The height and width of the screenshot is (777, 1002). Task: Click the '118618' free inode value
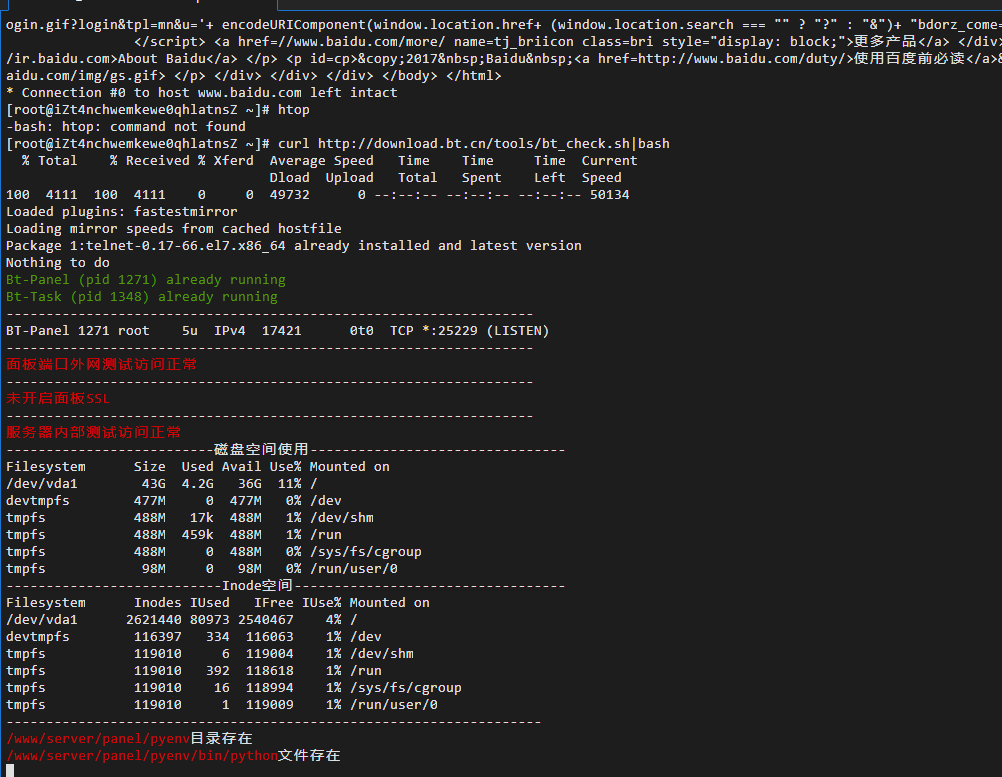tap(270, 671)
